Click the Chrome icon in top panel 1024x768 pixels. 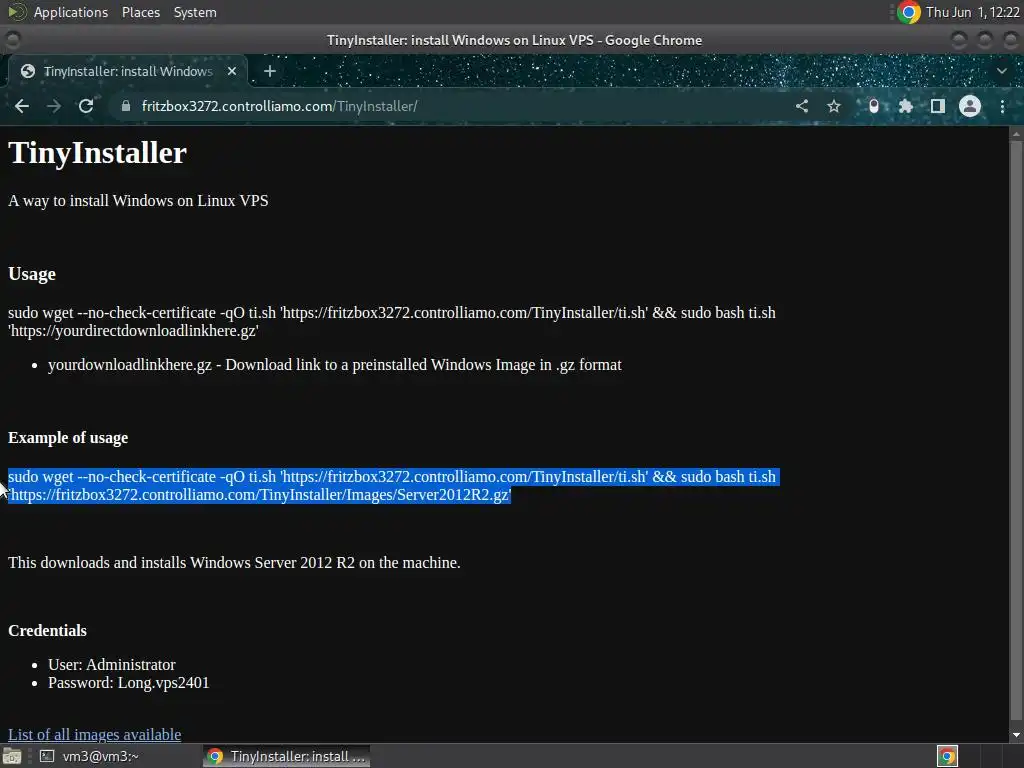908,12
